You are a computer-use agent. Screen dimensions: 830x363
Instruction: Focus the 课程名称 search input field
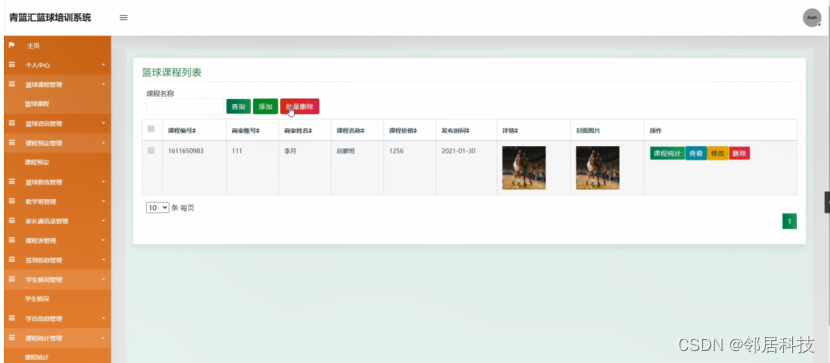(x=185, y=107)
